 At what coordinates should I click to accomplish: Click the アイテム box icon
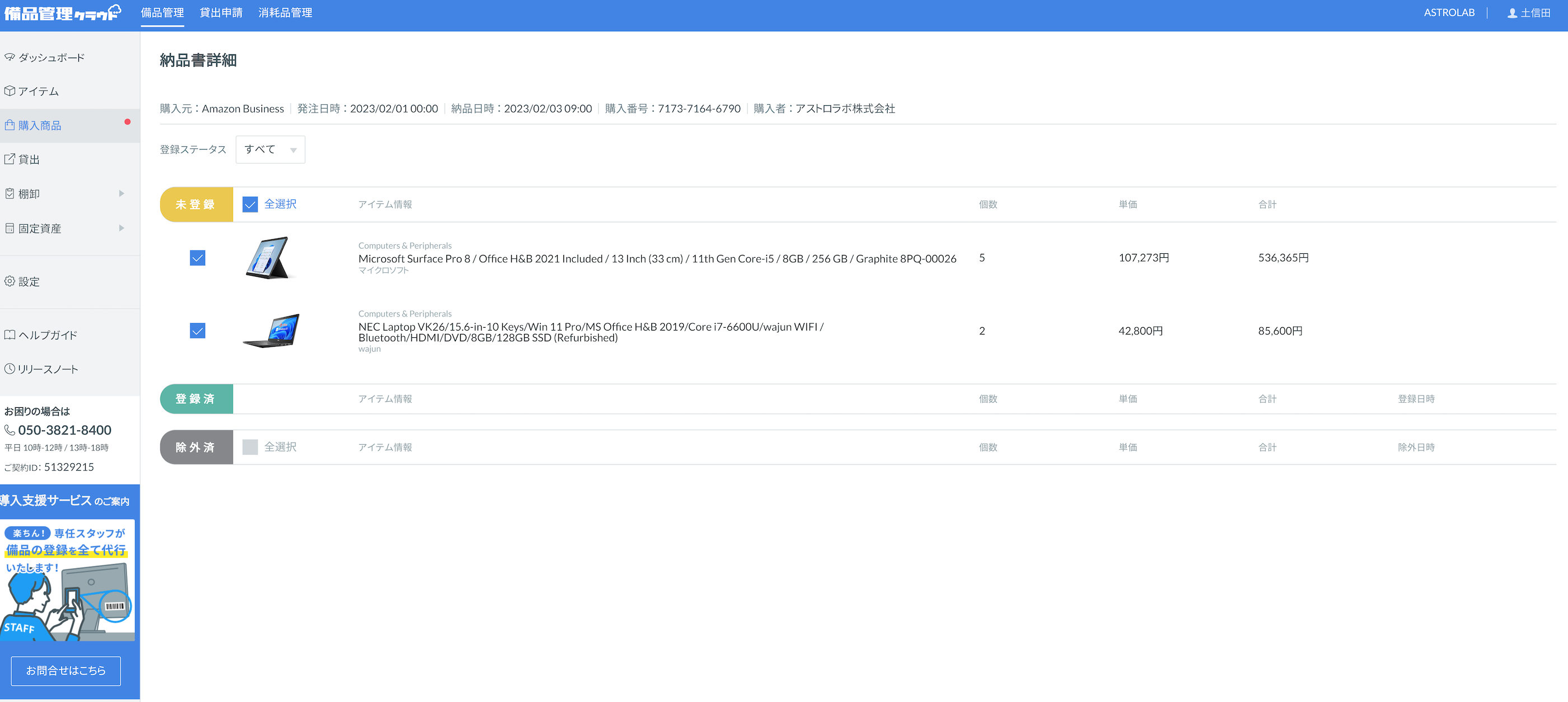9,91
